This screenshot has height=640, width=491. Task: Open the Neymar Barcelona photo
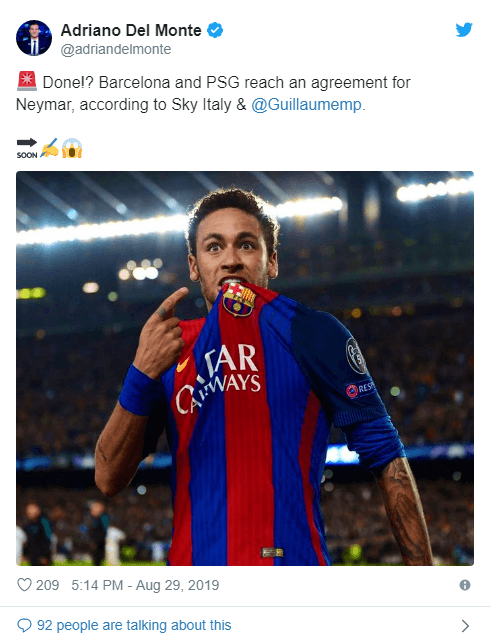coord(245,368)
